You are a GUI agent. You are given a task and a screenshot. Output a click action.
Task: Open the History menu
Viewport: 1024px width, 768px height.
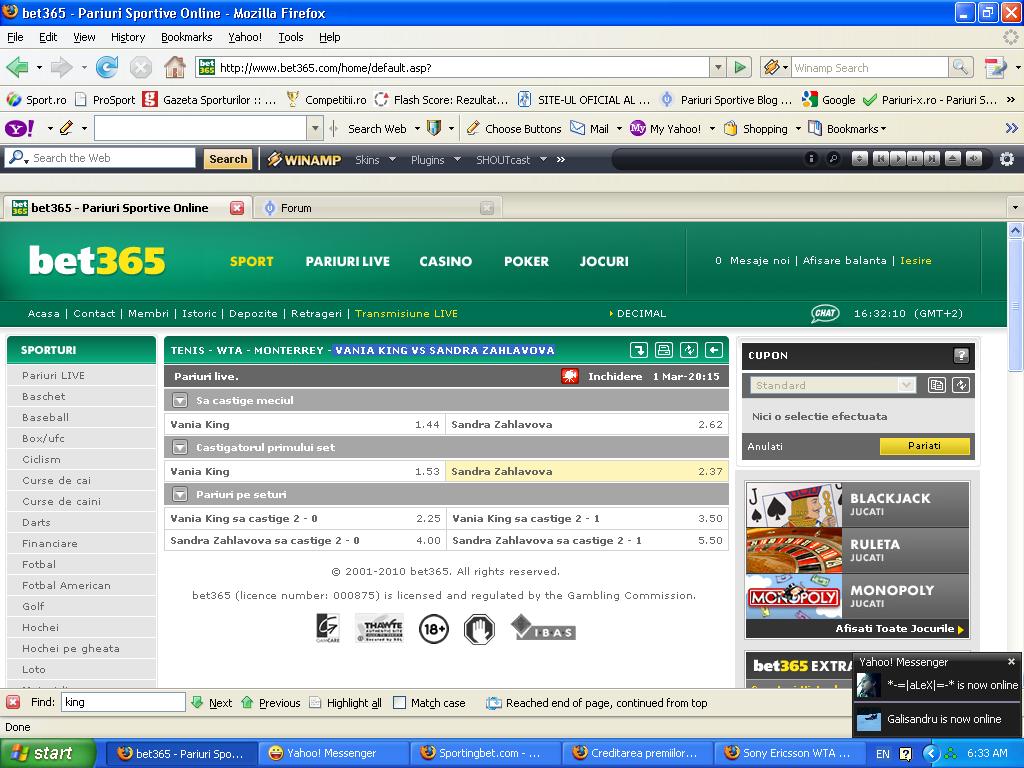point(128,37)
